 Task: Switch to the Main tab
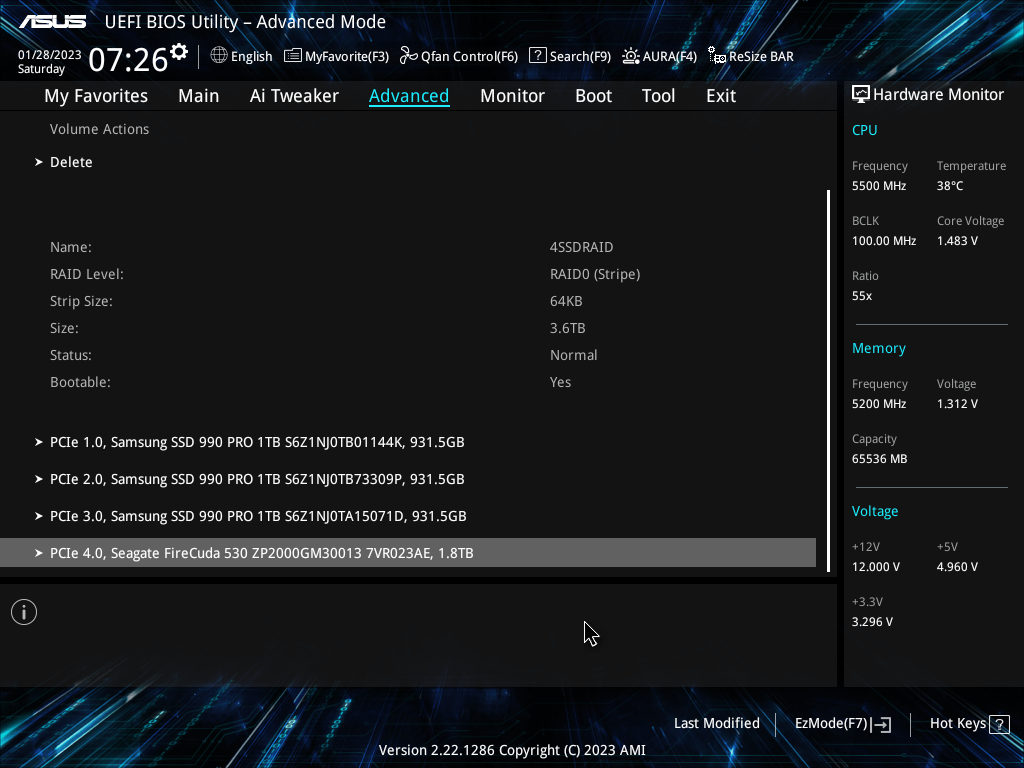[199, 96]
